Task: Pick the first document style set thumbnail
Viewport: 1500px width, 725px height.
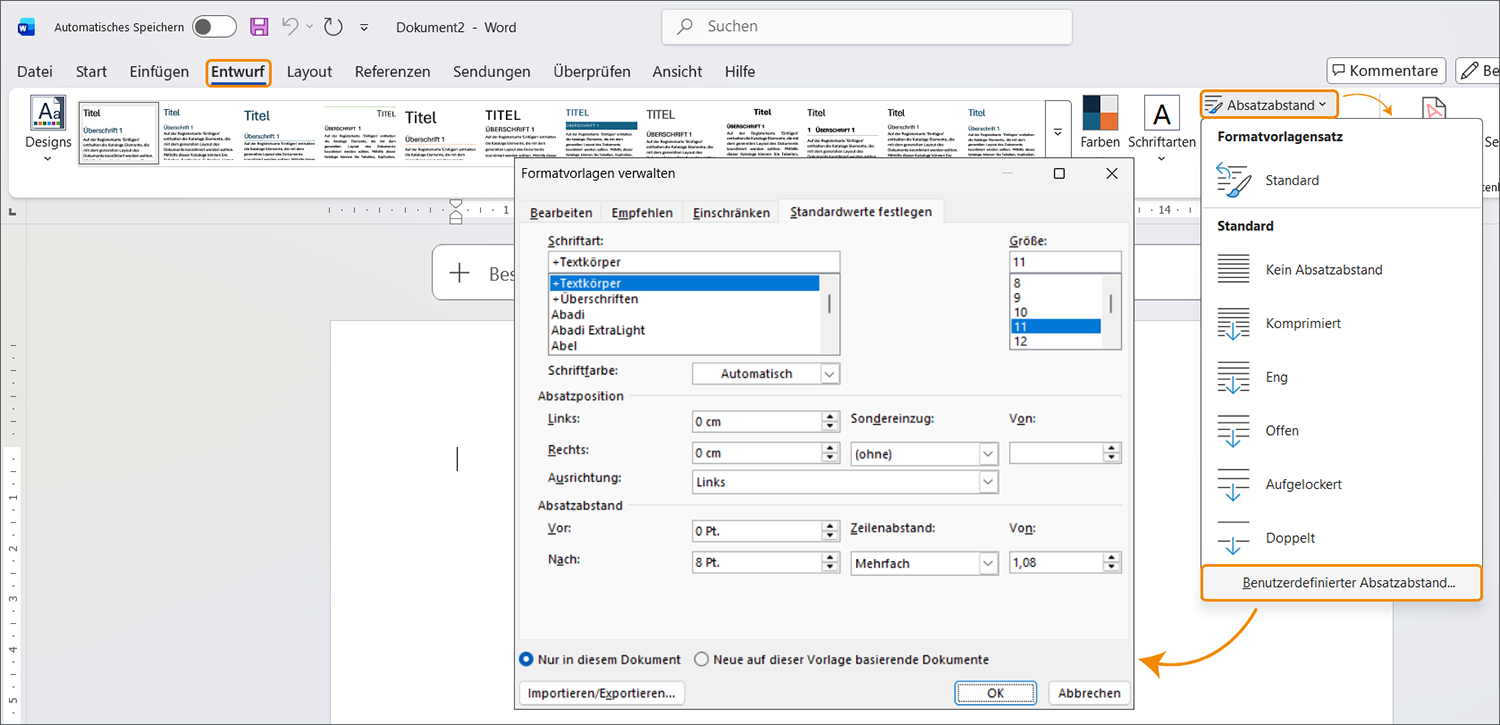Action: (119, 133)
